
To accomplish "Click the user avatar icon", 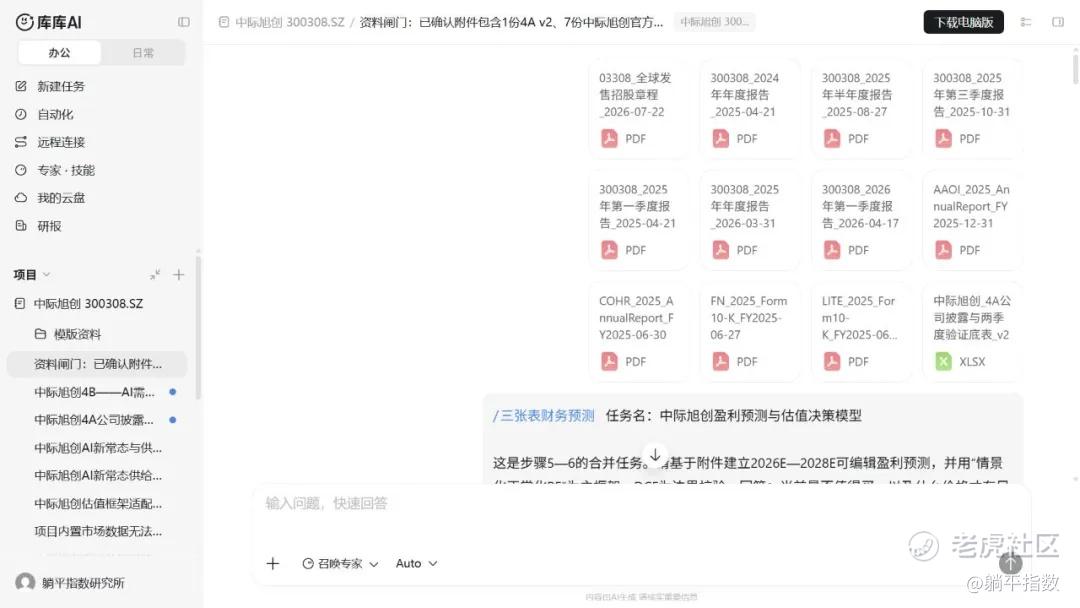I will coord(25,583).
